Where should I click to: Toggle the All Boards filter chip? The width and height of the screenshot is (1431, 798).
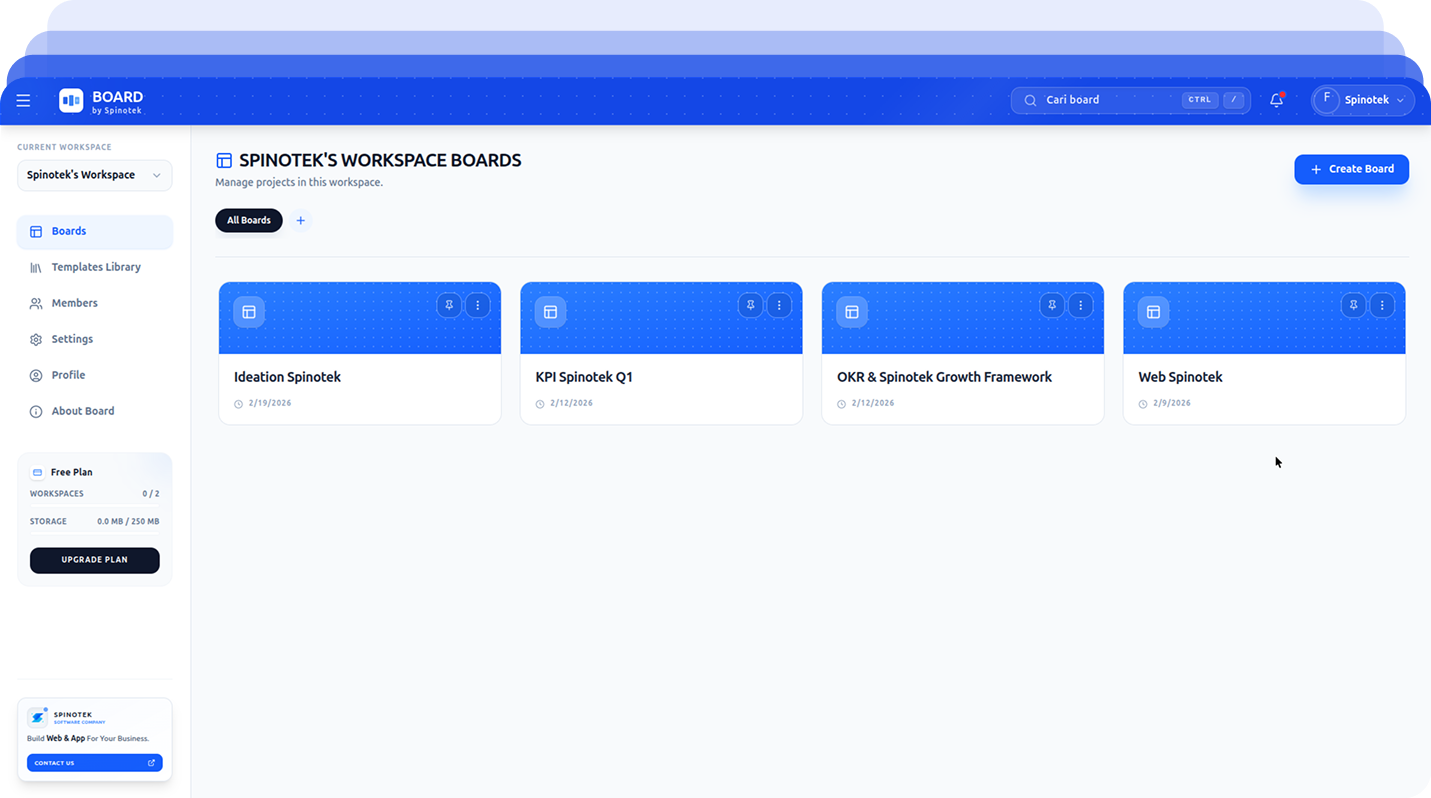248,220
